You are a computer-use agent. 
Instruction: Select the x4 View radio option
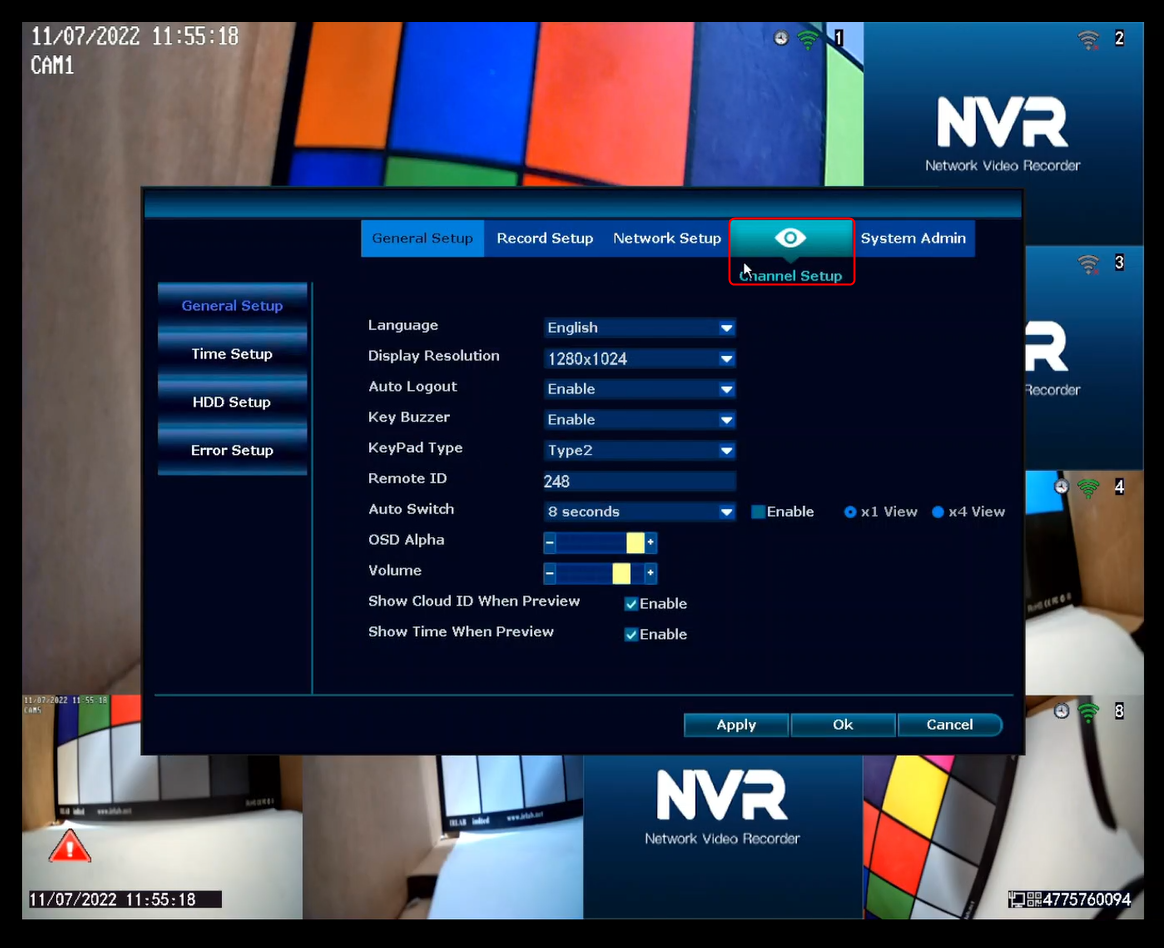point(938,511)
